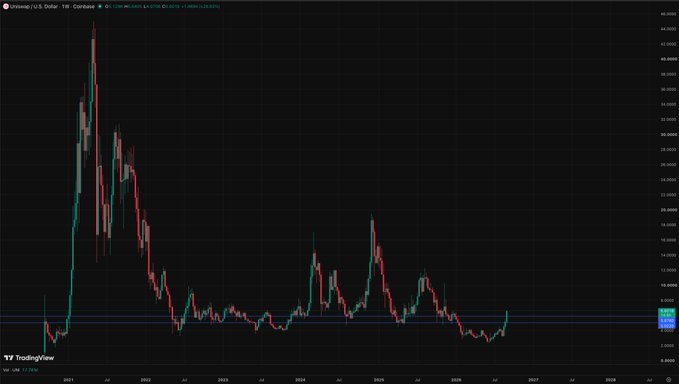Click the green market status dot
The width and height of the screenshot is (679, 384).
pos(100,6)
